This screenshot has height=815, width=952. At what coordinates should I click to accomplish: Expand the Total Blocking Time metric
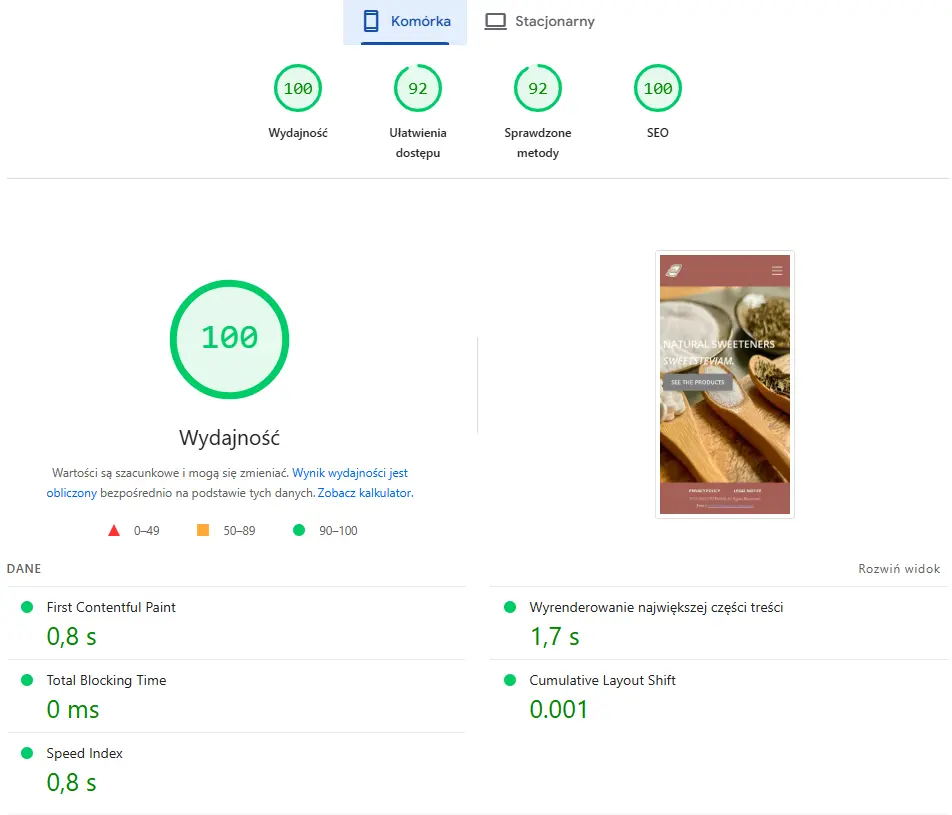(x=106, y=680)
